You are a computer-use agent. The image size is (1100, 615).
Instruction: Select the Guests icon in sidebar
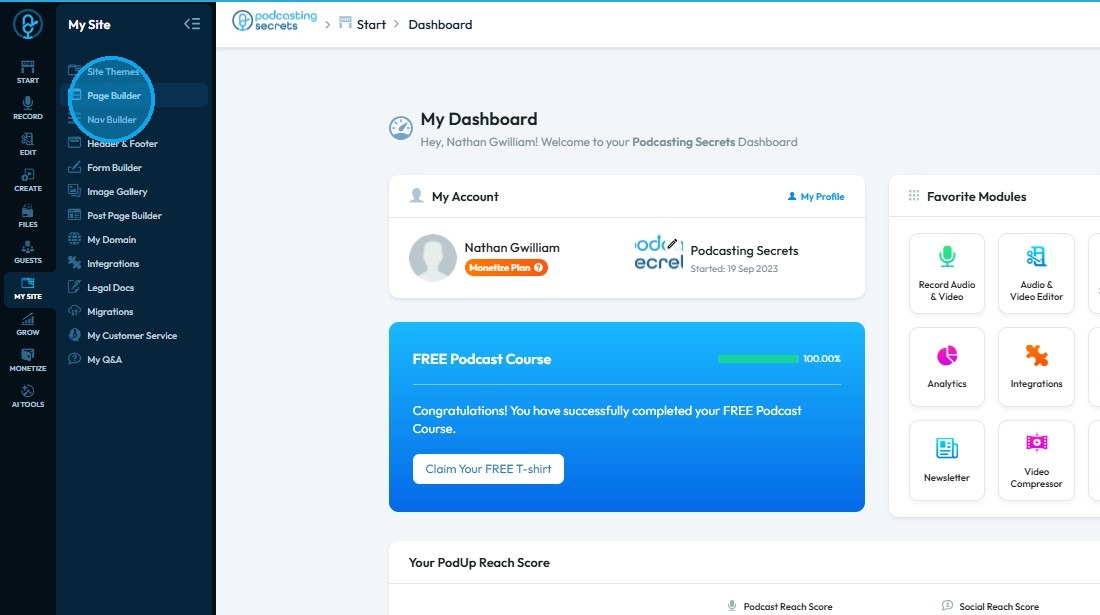tap(27, 252)
